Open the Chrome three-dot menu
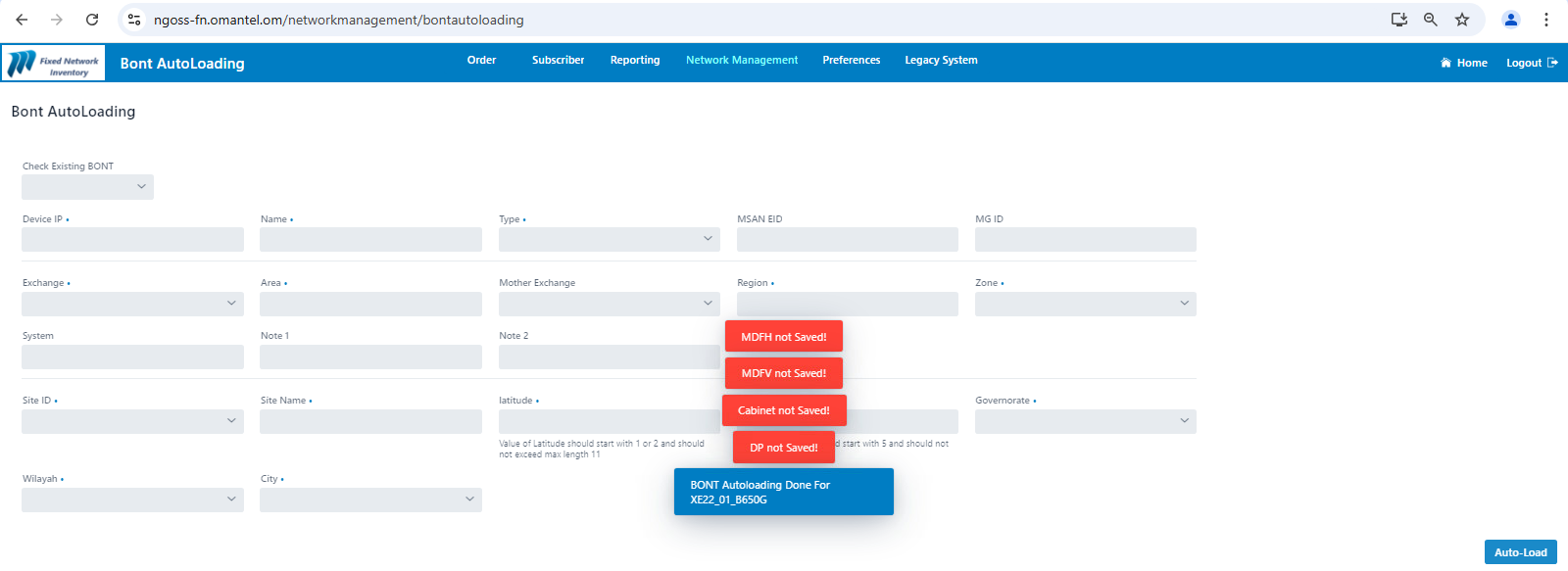The width and height of the screenshot is (1568, 571). click(1546, 20)
